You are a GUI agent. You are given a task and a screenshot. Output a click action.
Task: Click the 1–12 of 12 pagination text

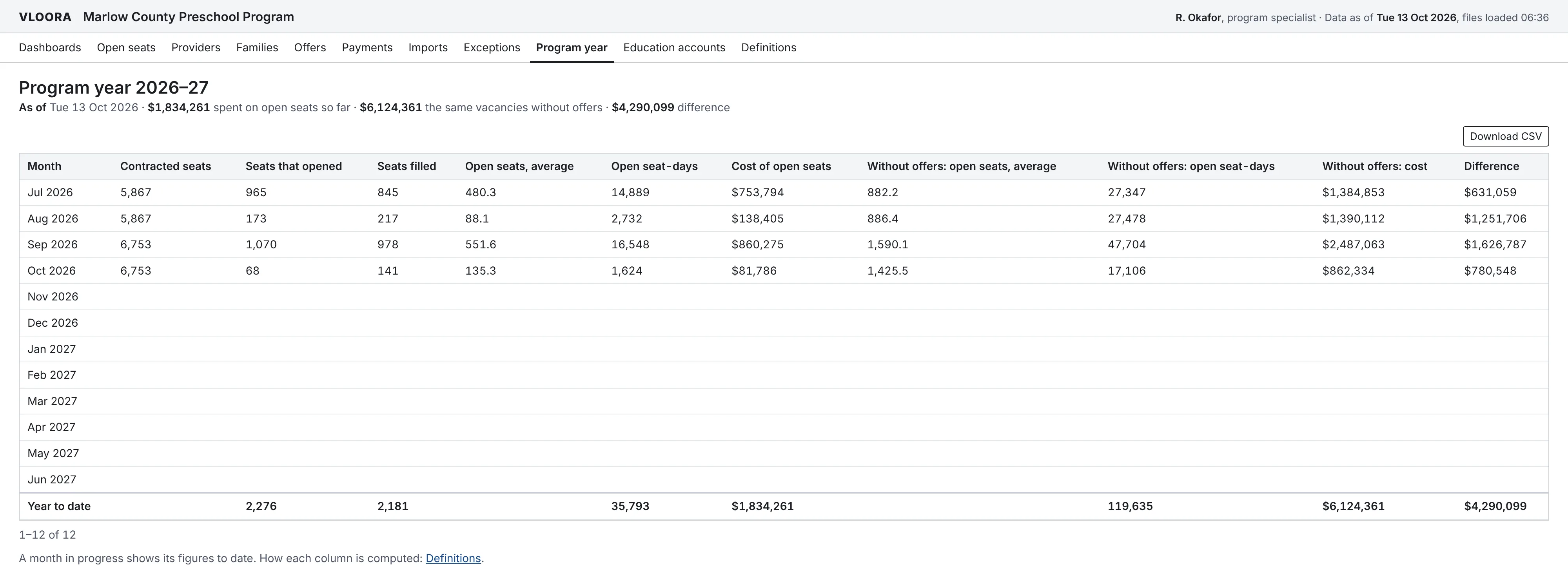click(47, 535)
